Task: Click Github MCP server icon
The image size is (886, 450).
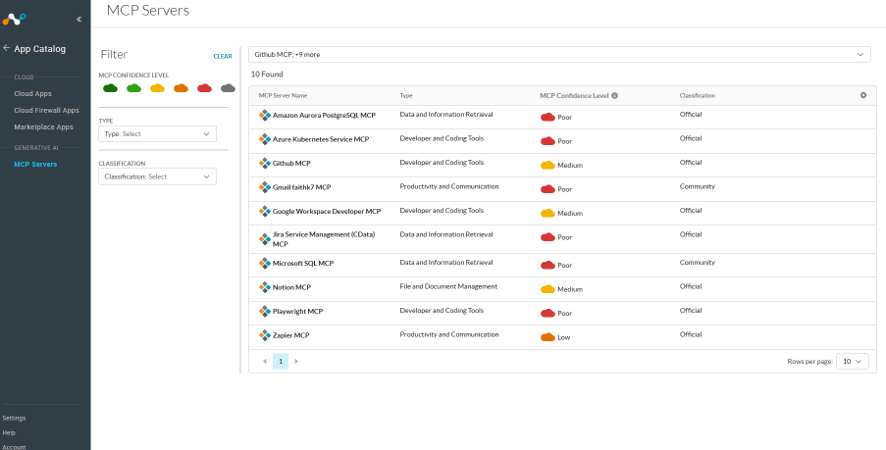Action: [264, 163]
